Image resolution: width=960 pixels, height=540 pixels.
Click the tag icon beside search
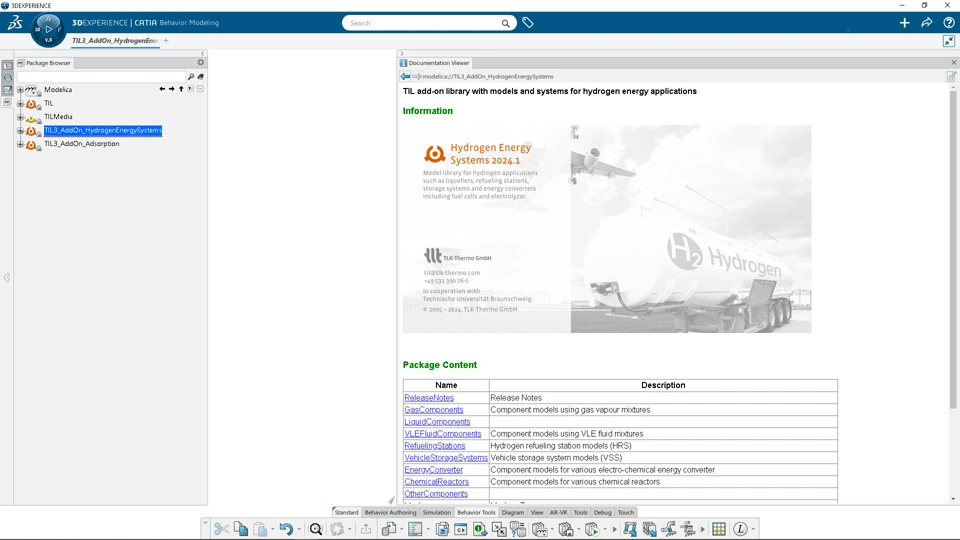(x=528, y=23)
